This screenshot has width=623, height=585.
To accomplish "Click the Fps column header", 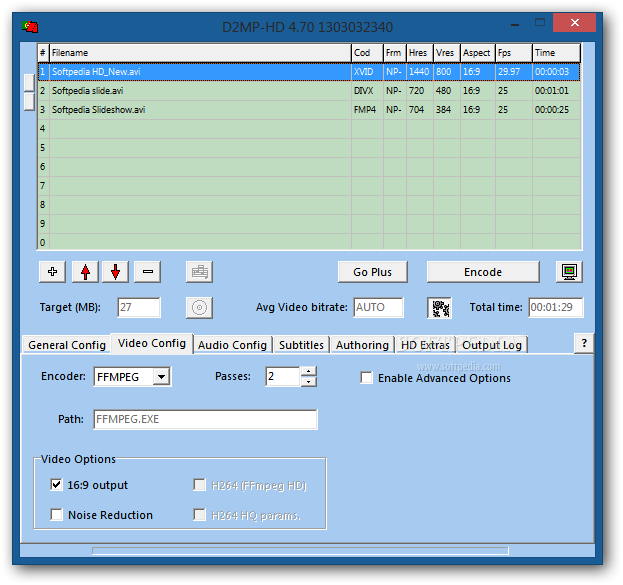I will point(514,53).
